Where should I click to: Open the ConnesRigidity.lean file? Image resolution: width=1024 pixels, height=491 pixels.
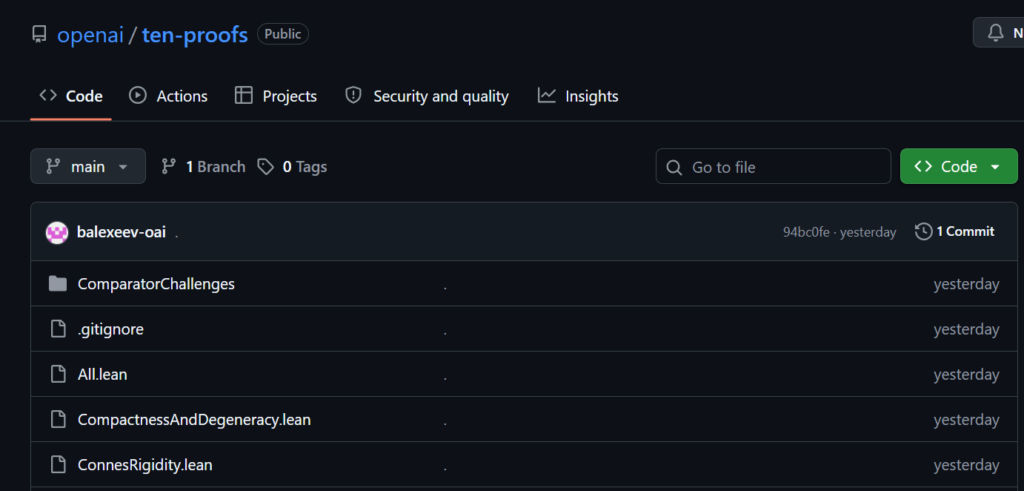(145, 465)
